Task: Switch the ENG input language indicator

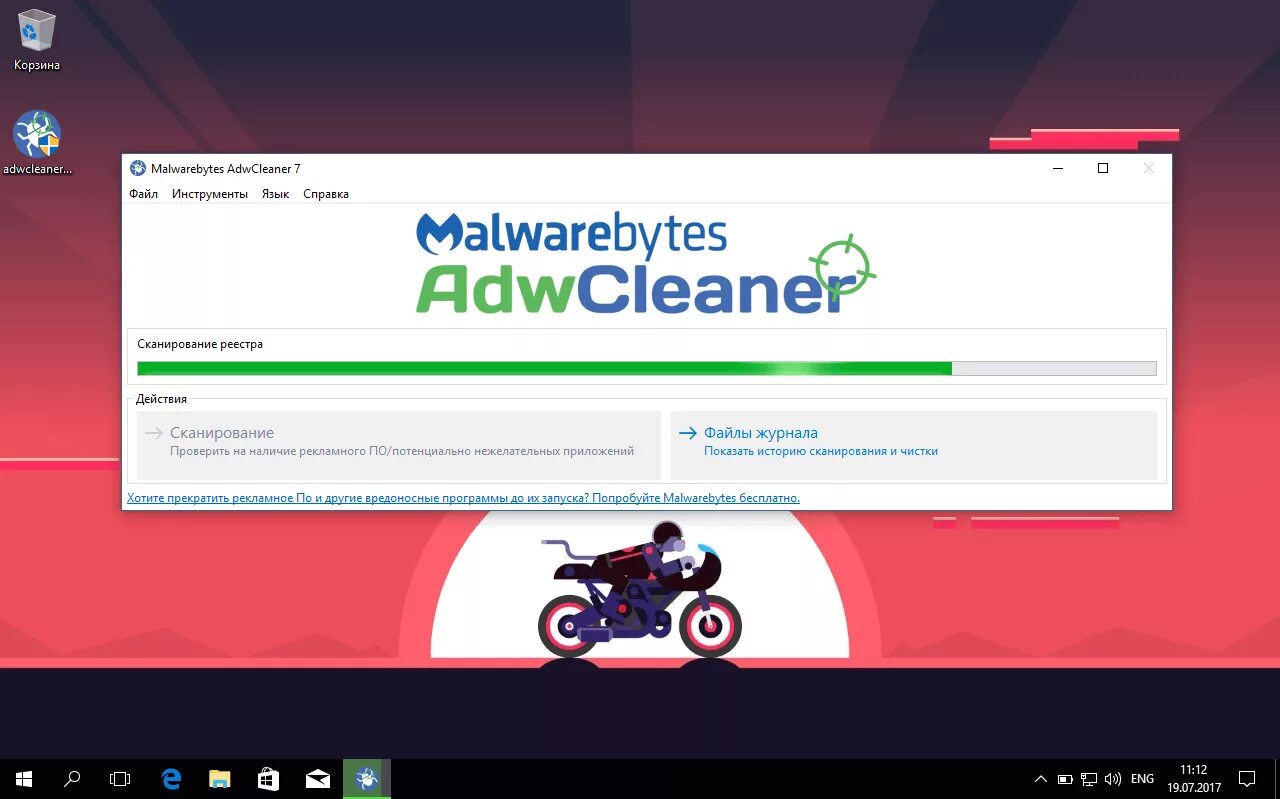Action: pyautogui.click(x=1142, y=778)
